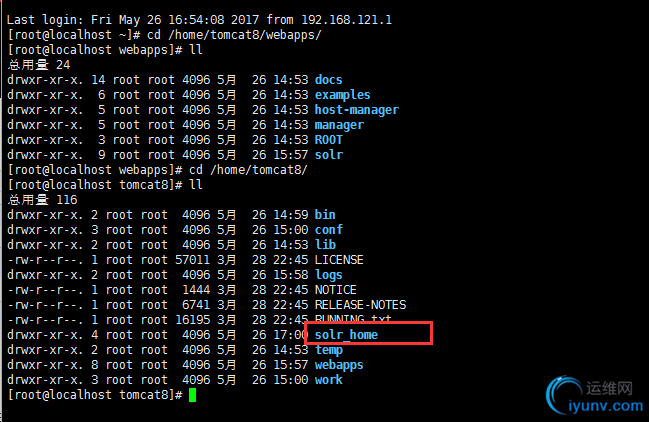The height and width of the screenshot is (422, 649).
Task: Select the logs directory name
Action: 329,275
